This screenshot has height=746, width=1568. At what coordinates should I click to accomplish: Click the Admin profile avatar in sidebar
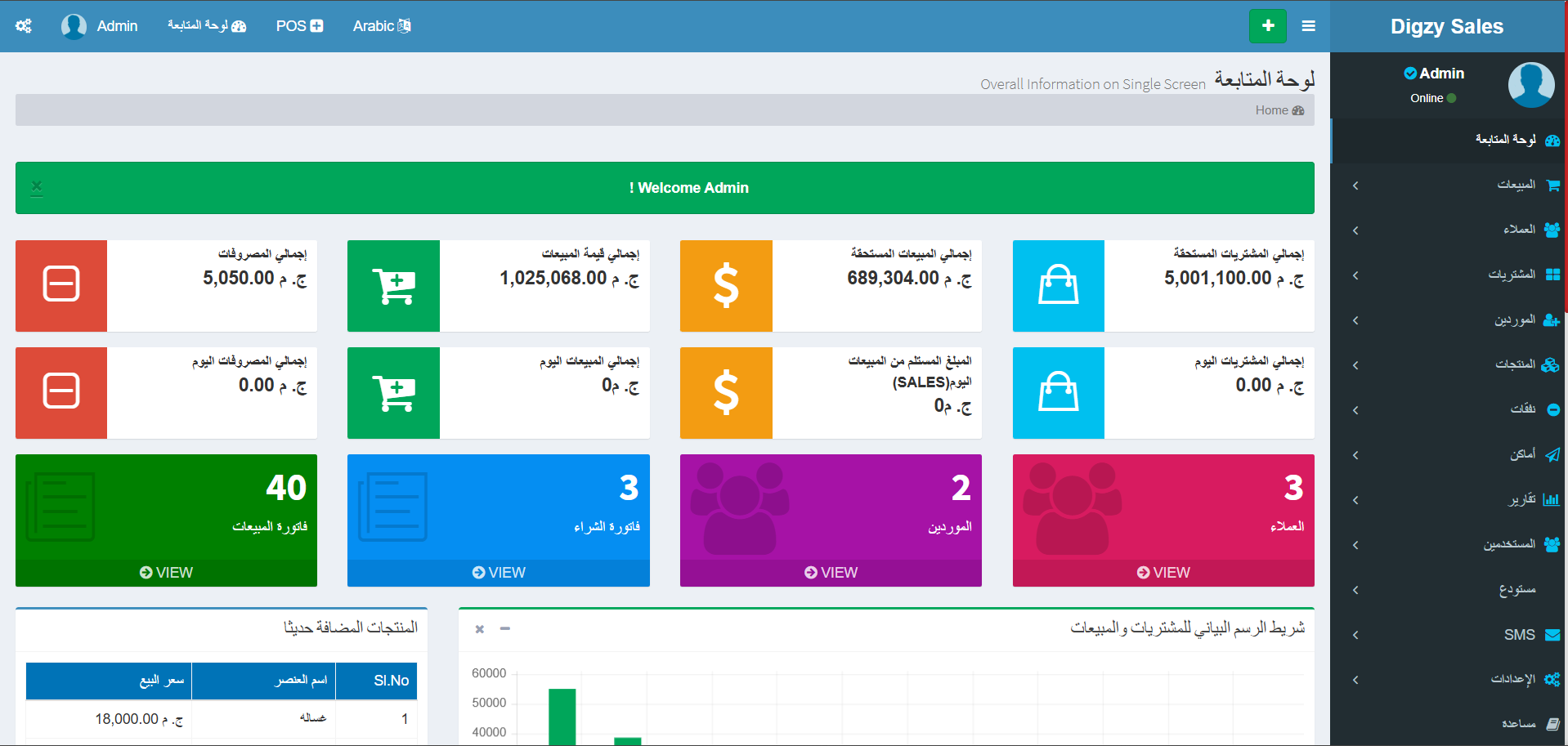pos(1530,85)
